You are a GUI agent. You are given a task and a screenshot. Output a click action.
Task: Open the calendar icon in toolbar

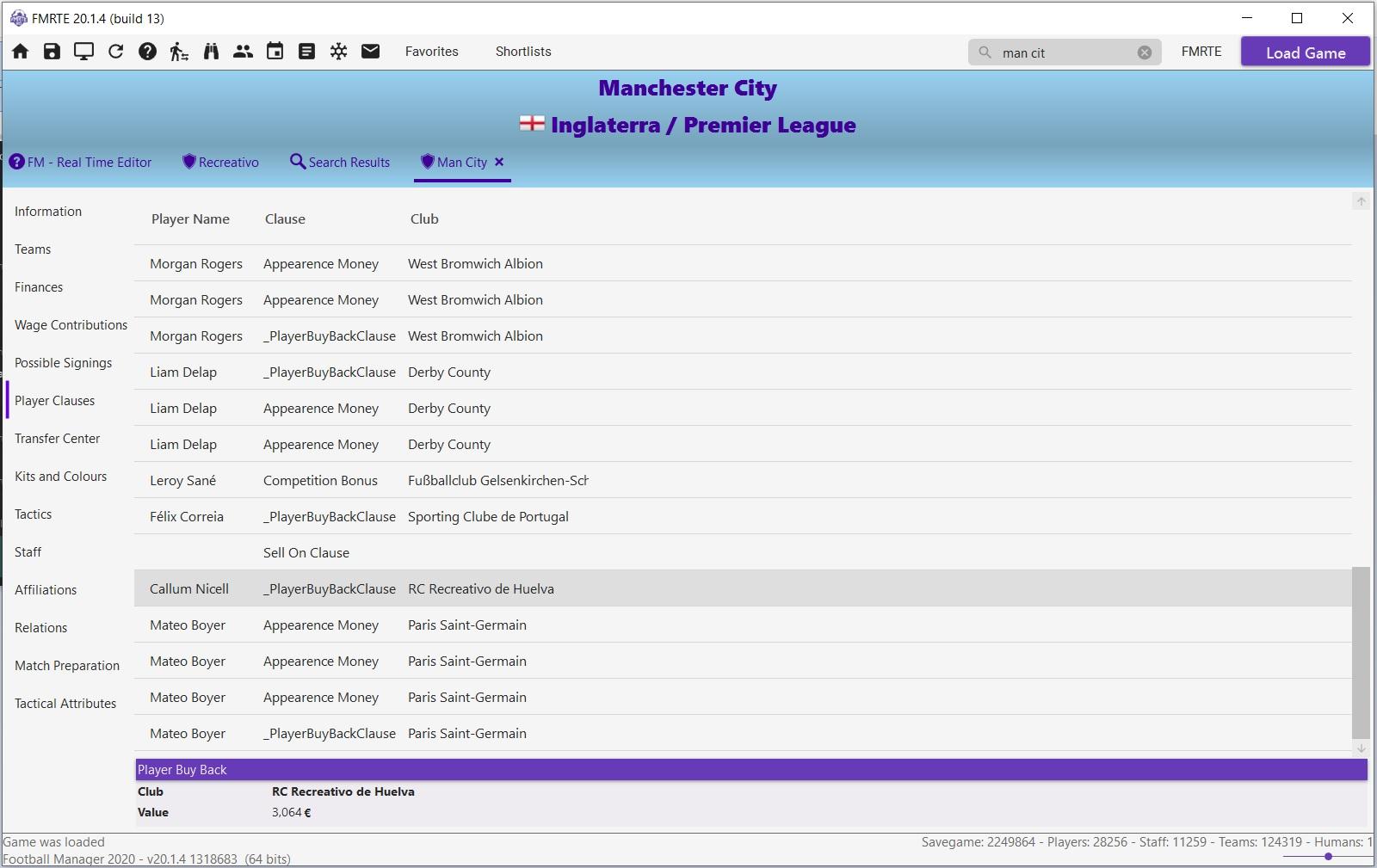coord(275,52)
